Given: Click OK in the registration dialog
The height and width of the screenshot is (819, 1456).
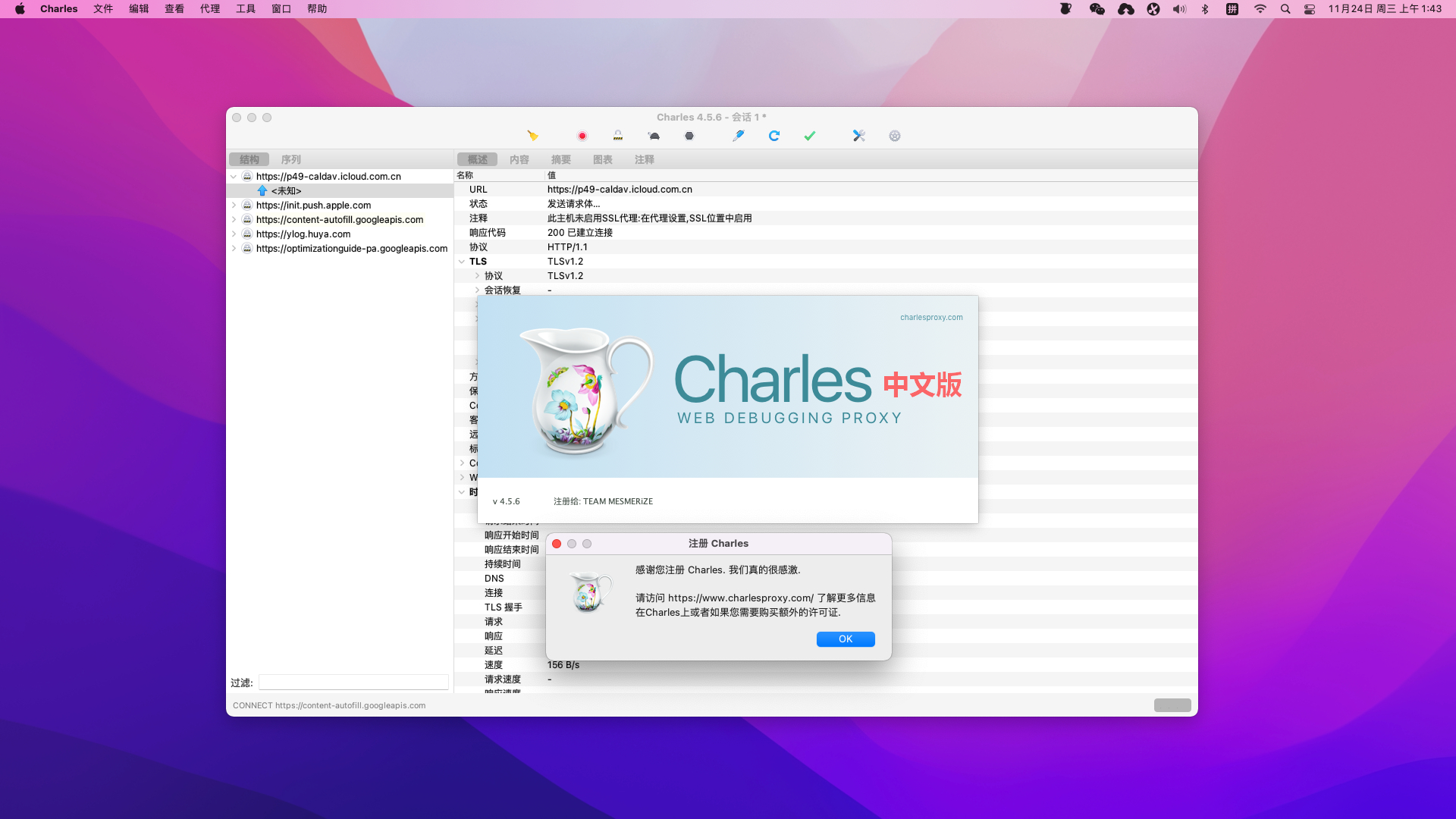Looking at the screenshot, I should coord(846,639).
